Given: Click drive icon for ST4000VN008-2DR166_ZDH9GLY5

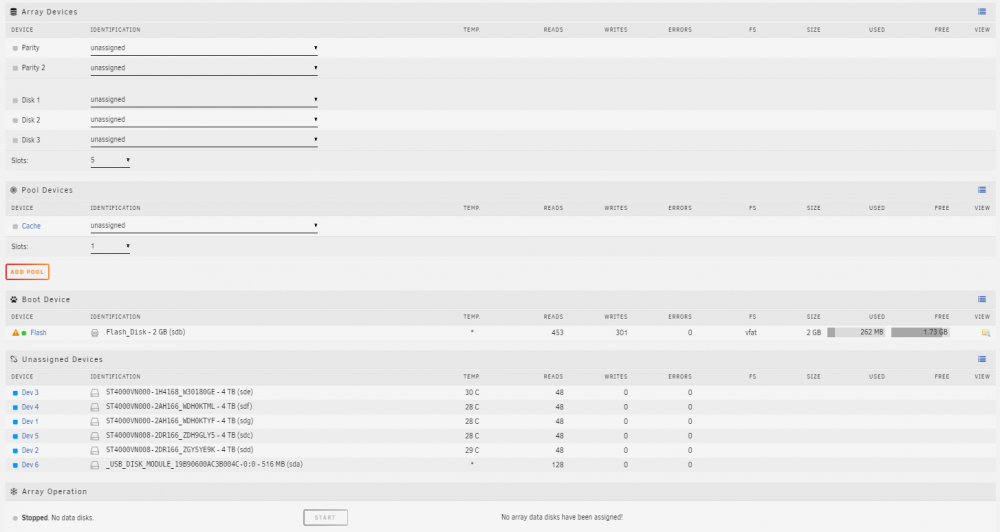Looking at the screenshot, I should point(94,436).
